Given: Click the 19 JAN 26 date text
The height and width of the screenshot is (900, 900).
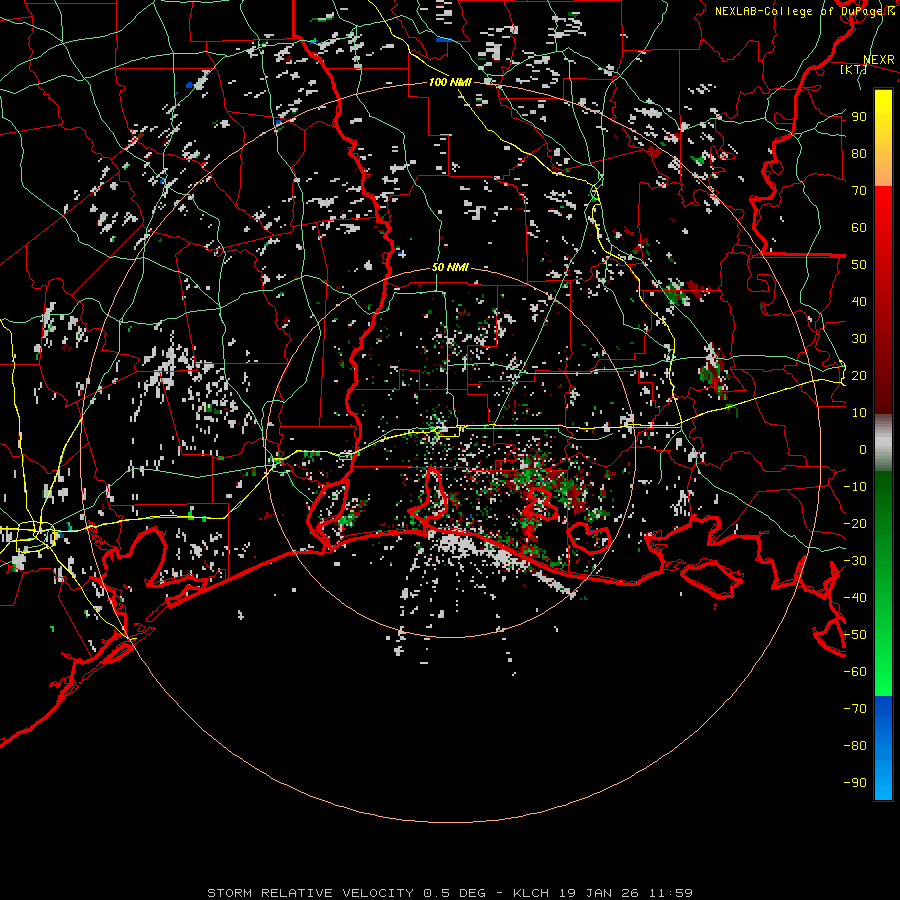Looking at the screenshot, I should click(599, 893).
